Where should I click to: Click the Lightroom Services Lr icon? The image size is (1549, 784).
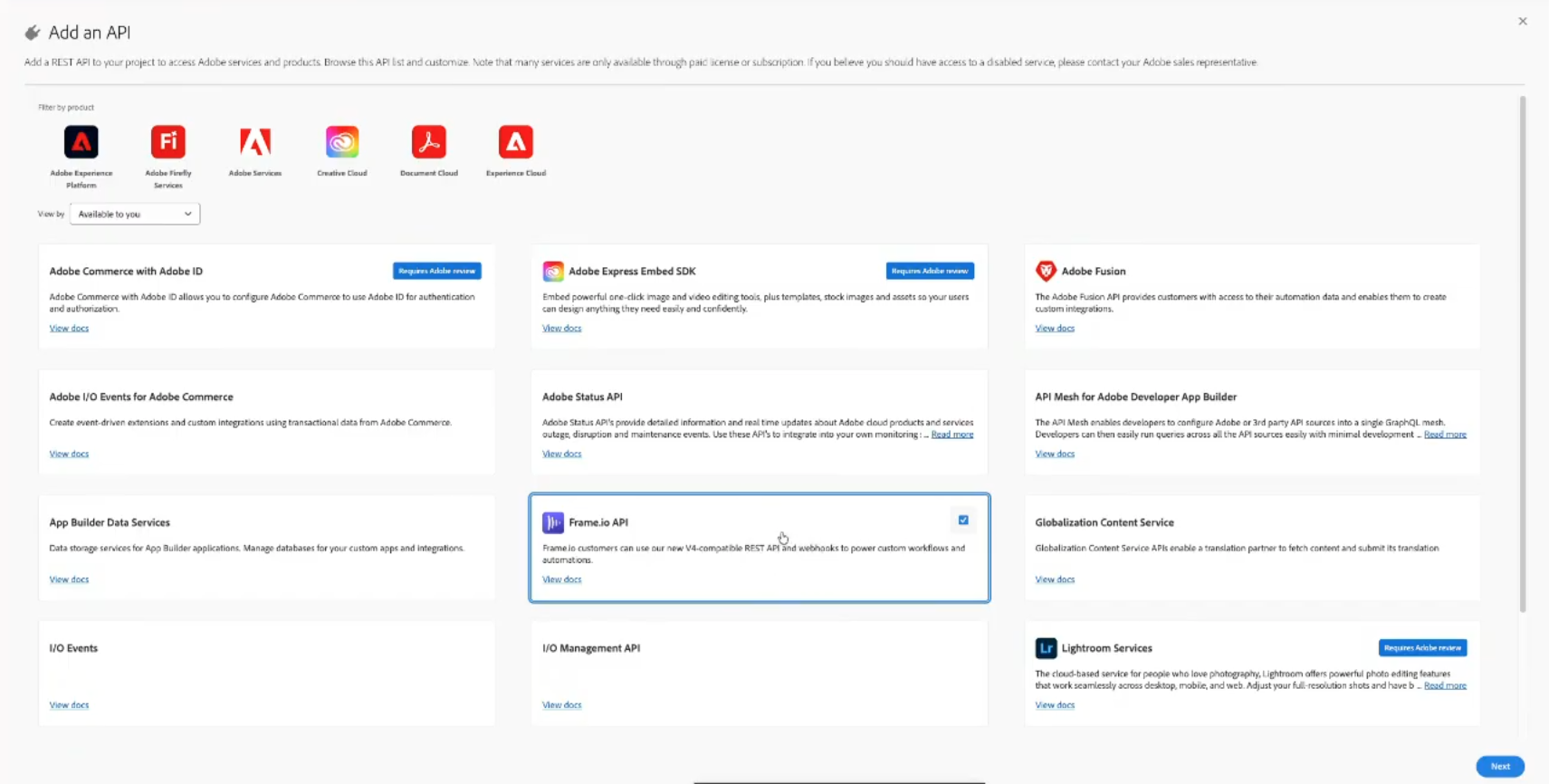[1046, 648]
